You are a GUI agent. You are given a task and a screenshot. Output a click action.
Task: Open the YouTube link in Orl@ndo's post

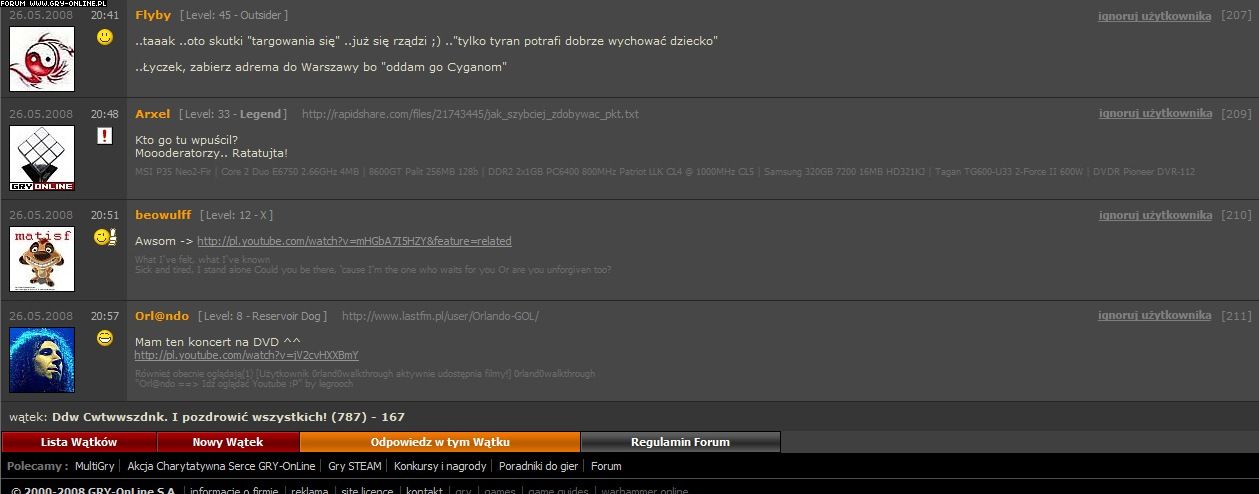(x=246, y=355)
